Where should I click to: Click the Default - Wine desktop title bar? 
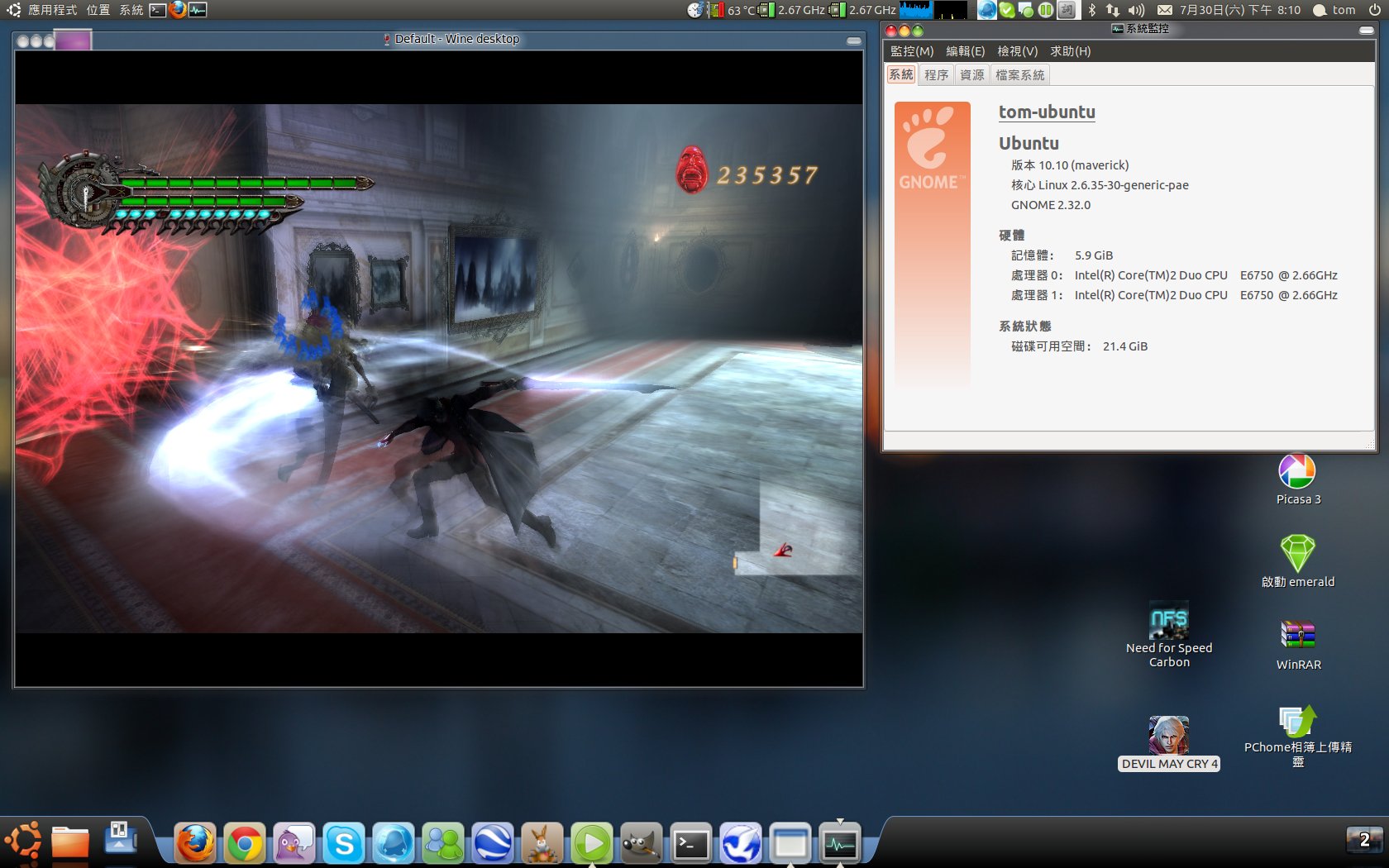coord(439,39)
